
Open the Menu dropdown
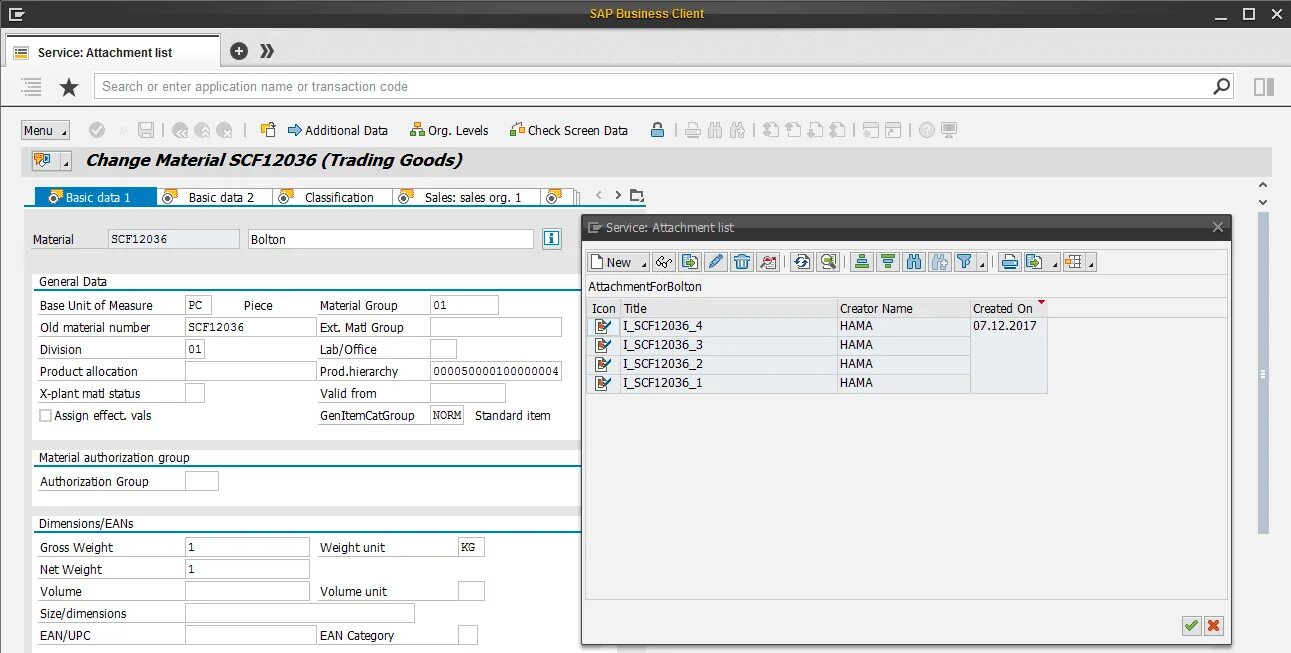click(44, 130)
